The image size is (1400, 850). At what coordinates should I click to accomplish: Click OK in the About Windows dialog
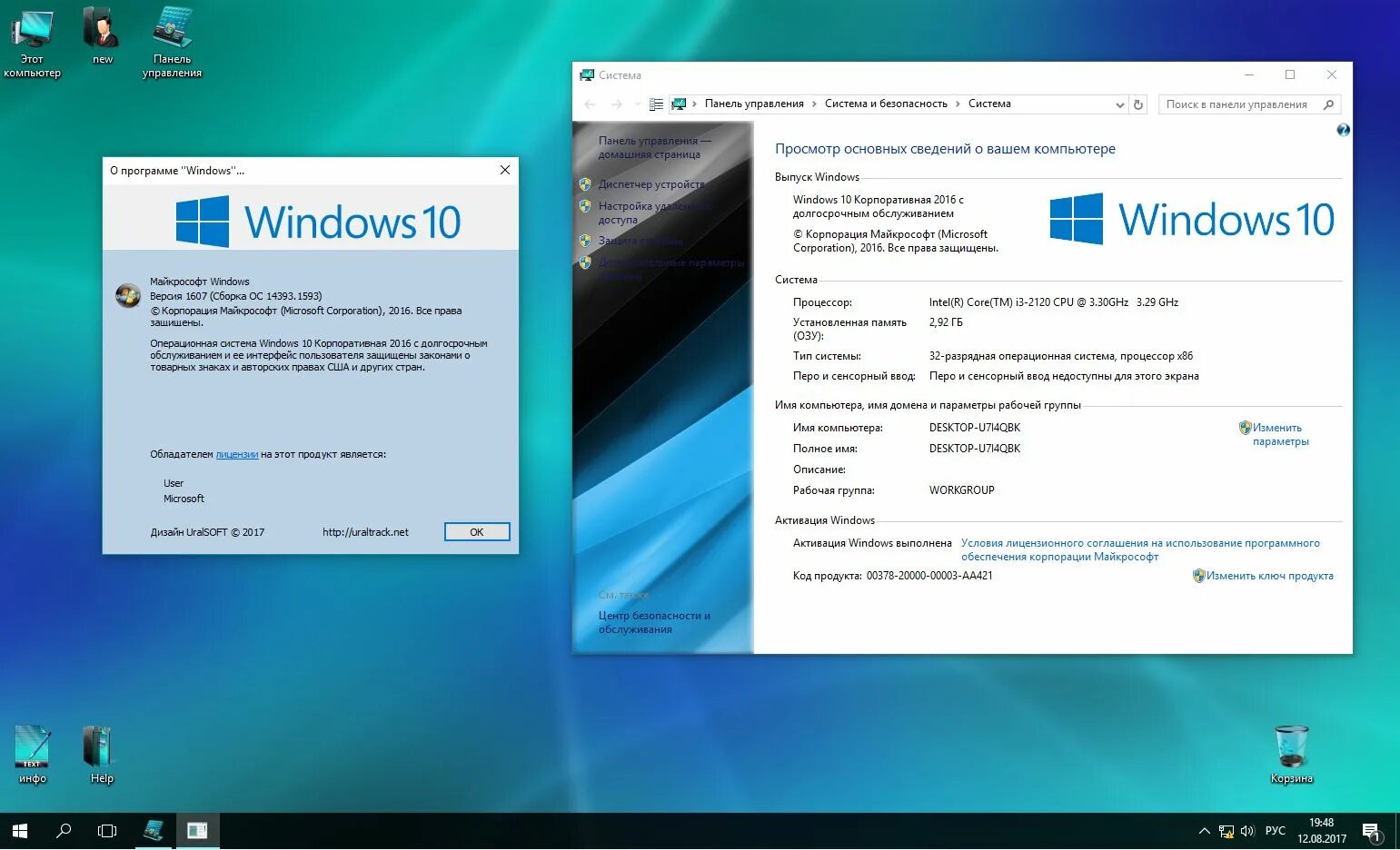(x=476, y=531)
